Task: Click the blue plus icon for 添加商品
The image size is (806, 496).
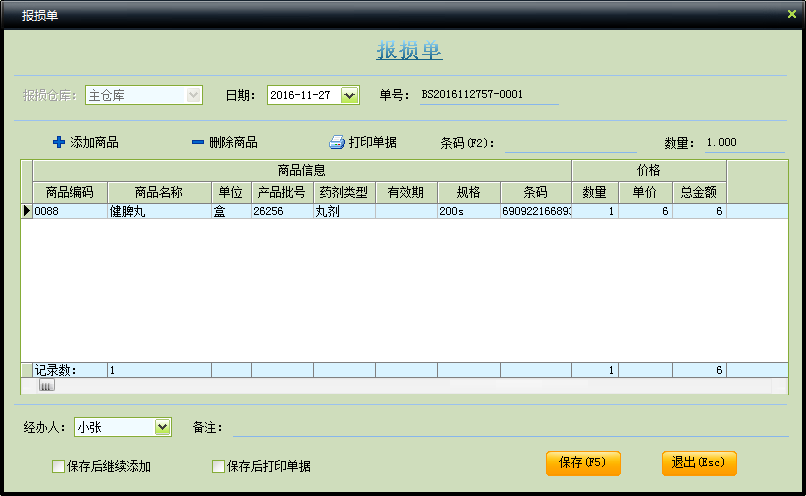Action: tap(59, 142)
